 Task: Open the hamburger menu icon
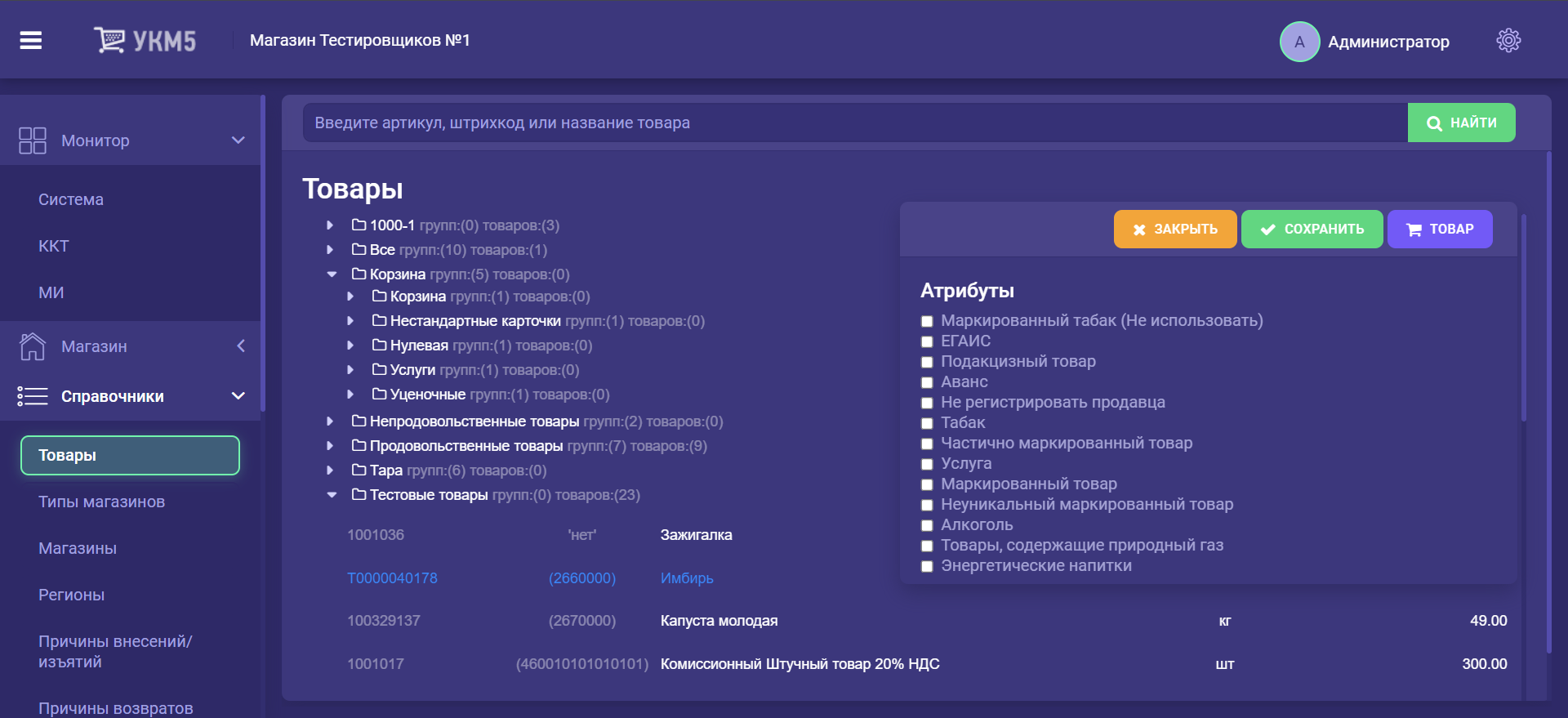31,40
